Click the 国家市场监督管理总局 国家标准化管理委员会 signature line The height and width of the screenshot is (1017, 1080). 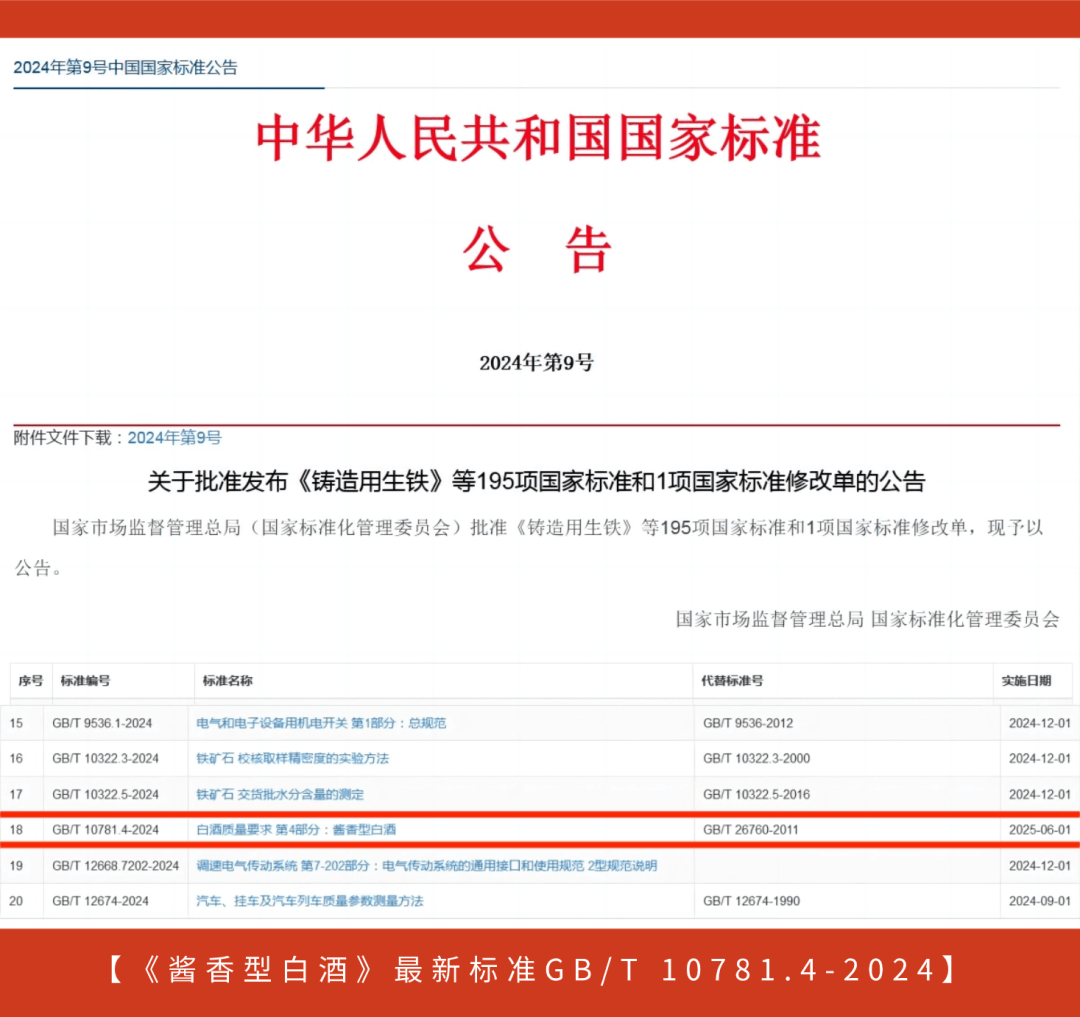click(867, 619)
